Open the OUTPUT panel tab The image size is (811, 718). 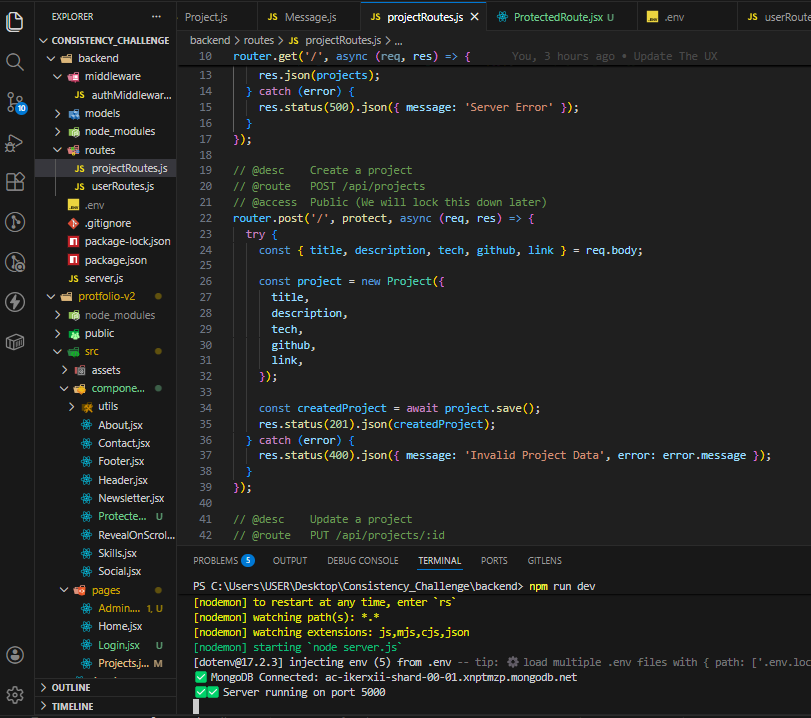coord(290,561)
